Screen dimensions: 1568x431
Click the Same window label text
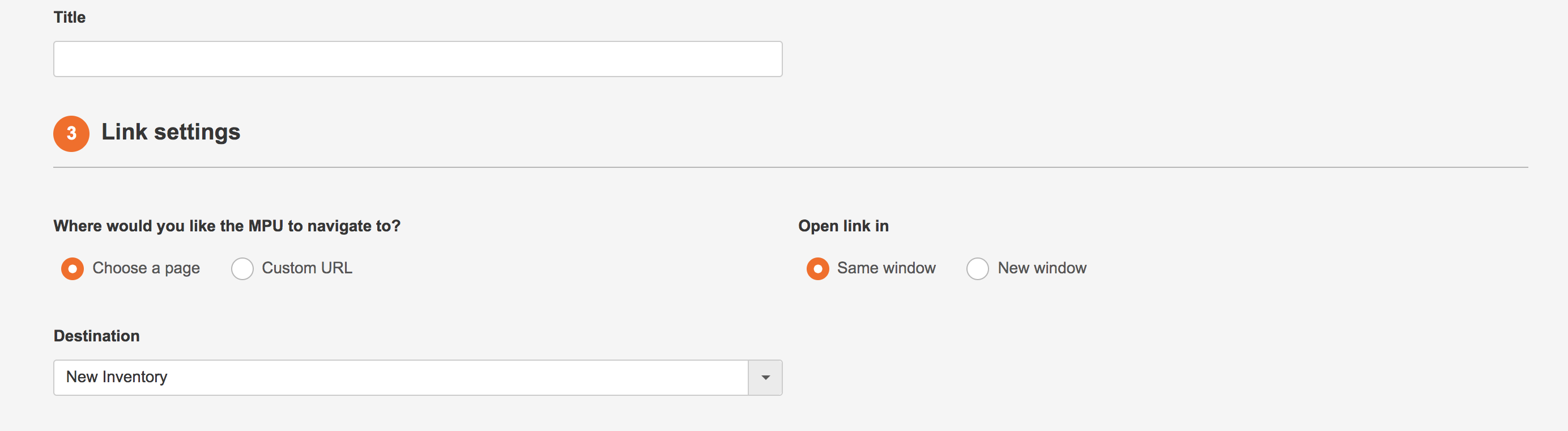click(887, 268)
